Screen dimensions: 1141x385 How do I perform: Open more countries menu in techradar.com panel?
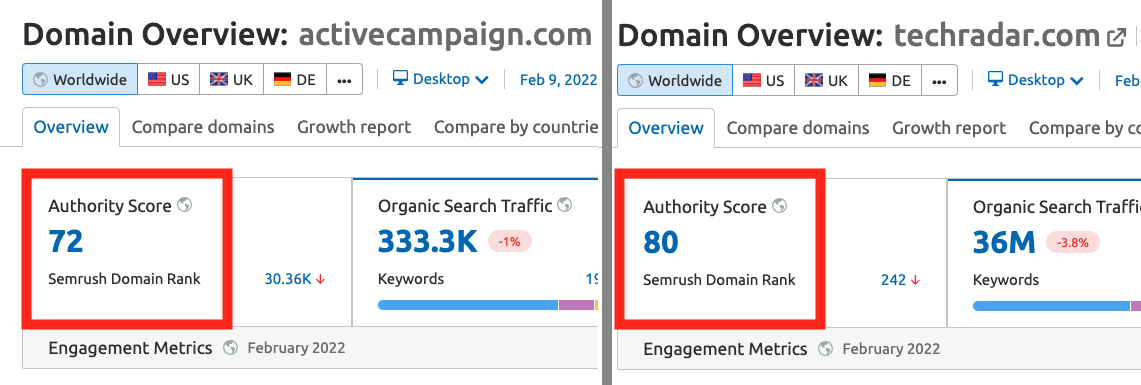[x=939, y=80]
